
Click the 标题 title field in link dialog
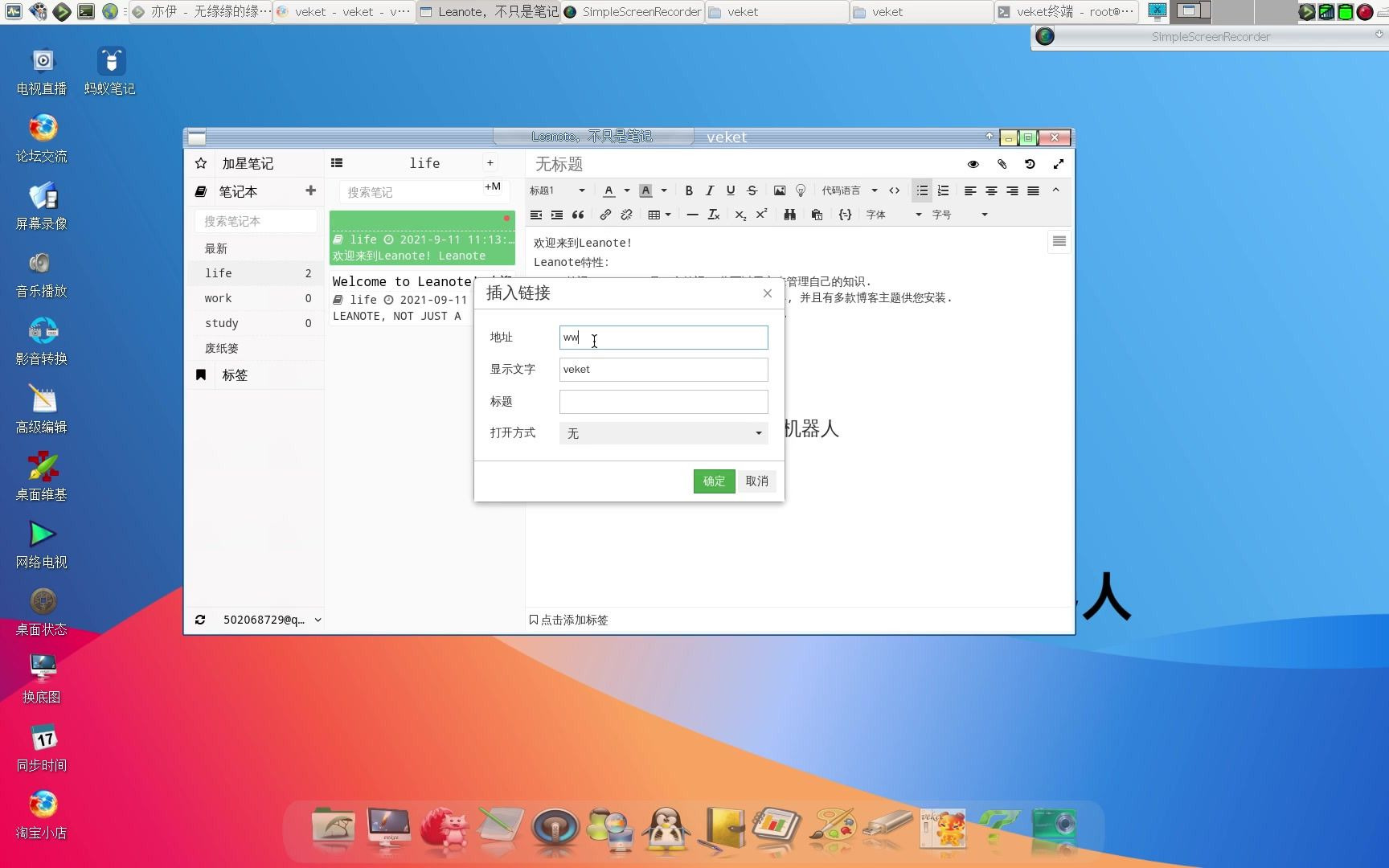(663, 402)
